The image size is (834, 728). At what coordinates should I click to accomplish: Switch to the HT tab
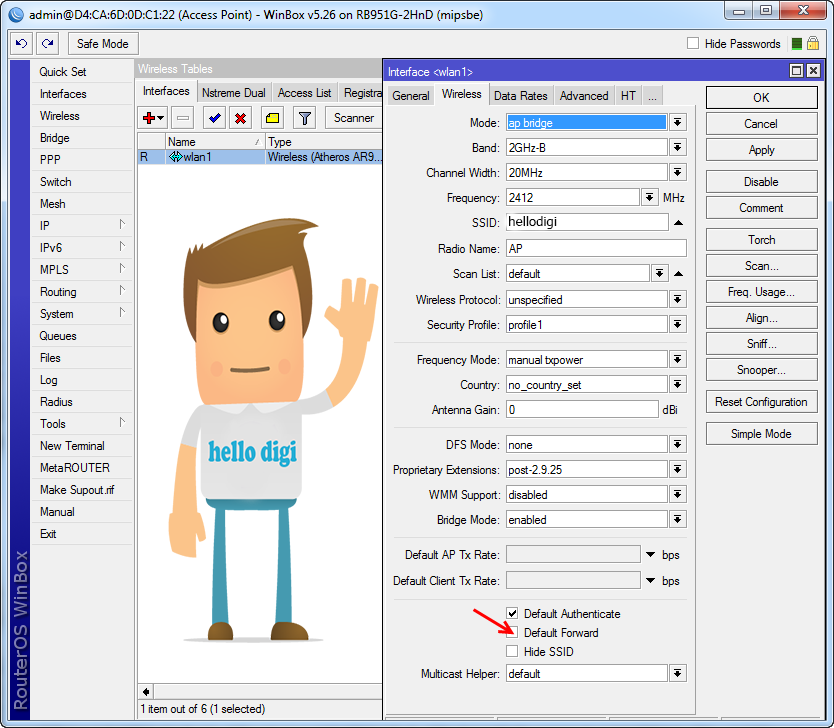pos(628,96)
